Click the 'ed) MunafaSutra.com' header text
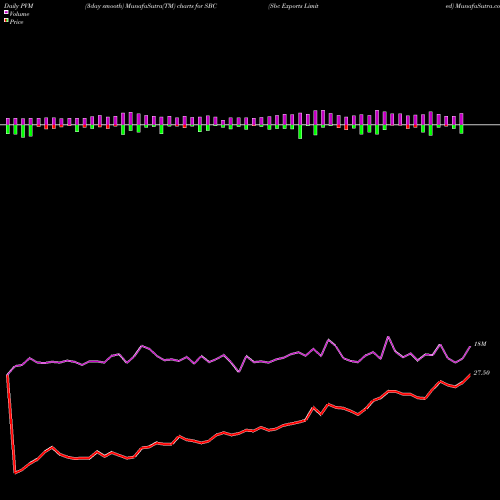Image resolution: width=500 pixels, height=500 pixels. pos(473,6)
